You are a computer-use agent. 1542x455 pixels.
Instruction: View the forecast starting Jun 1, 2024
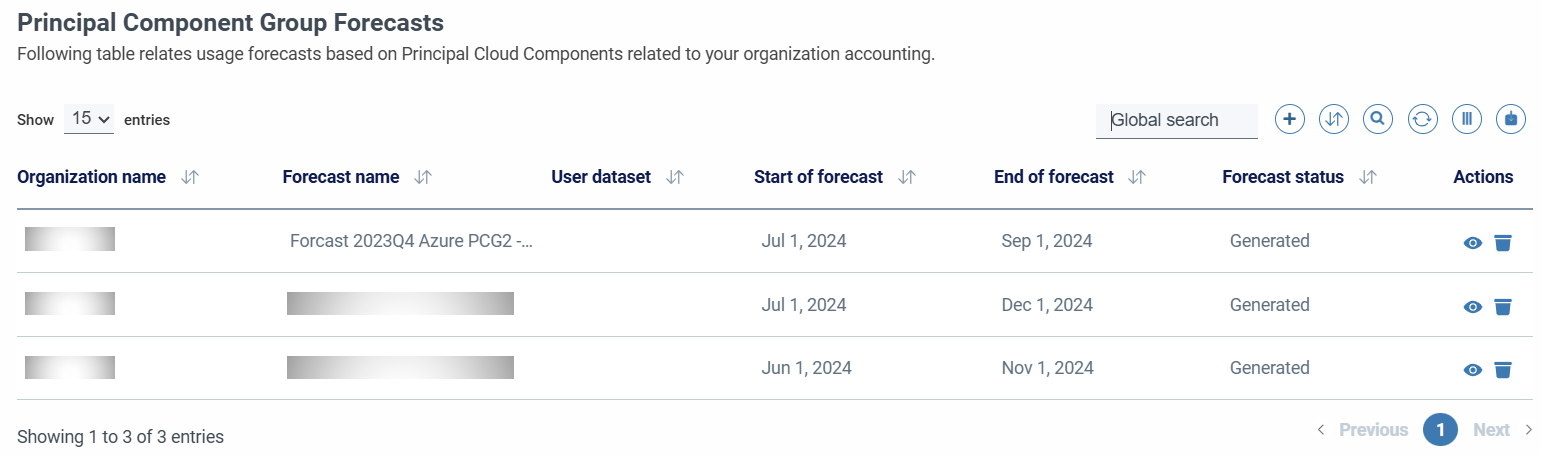pos(1472,370)
